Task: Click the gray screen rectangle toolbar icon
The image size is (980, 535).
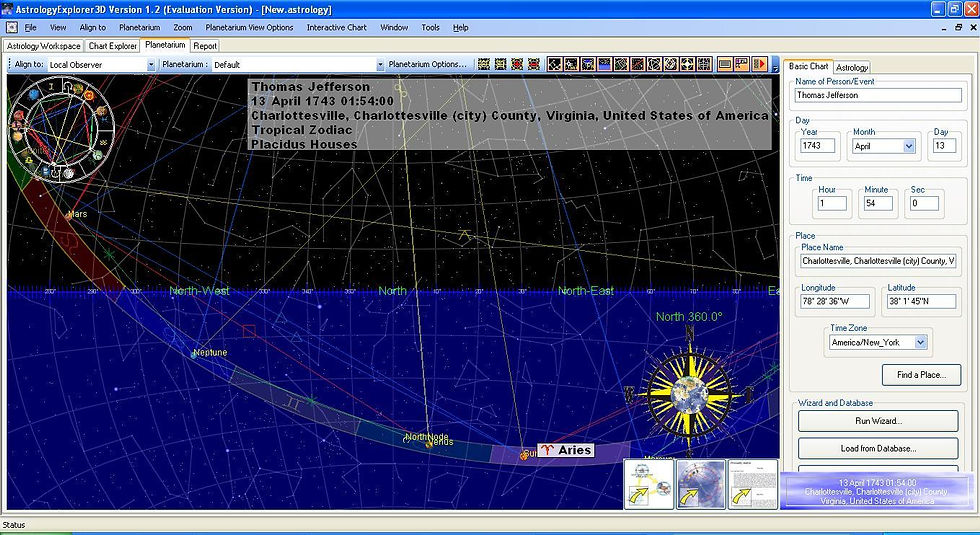Action: point(725,64)
